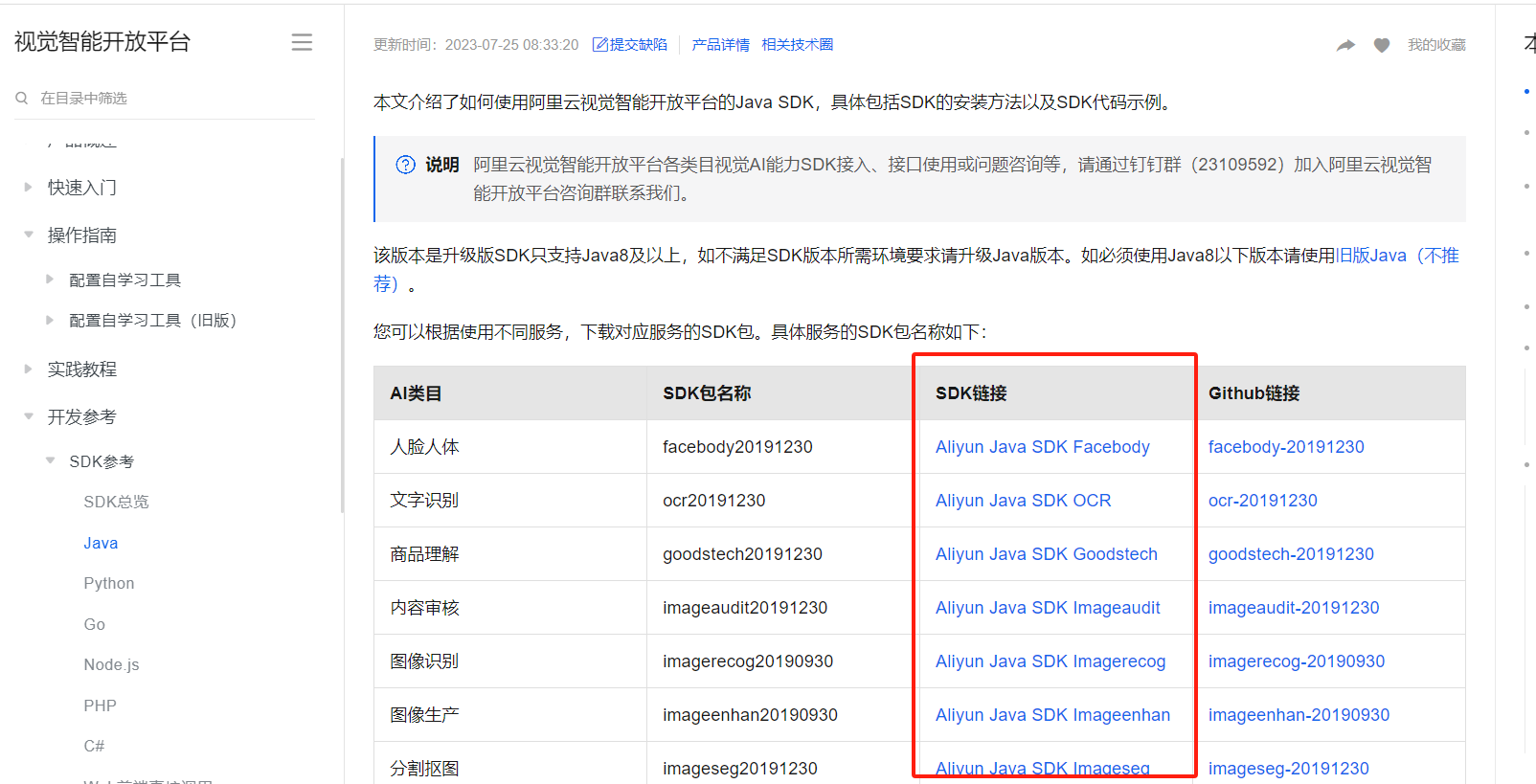Expand 配置自学习工具（旧版）tree node

point(50,320)
